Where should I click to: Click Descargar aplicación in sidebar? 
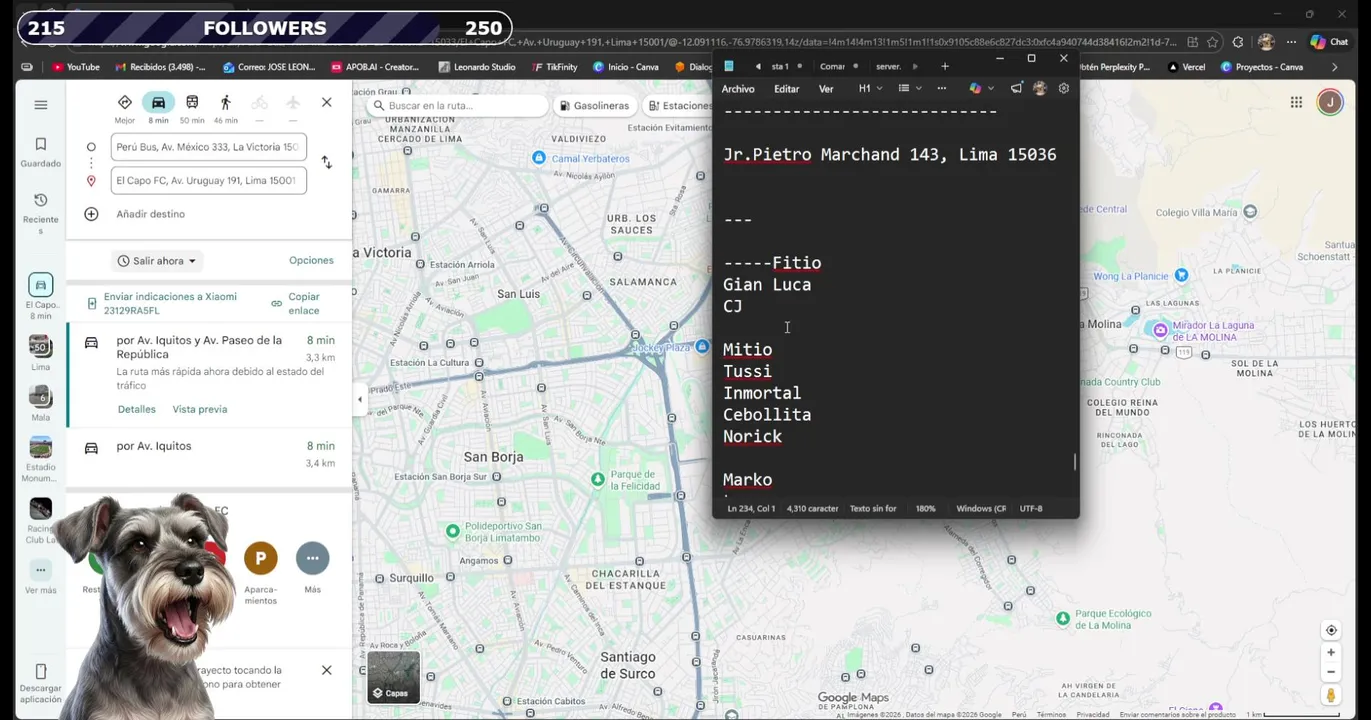[x=41, y=684]
